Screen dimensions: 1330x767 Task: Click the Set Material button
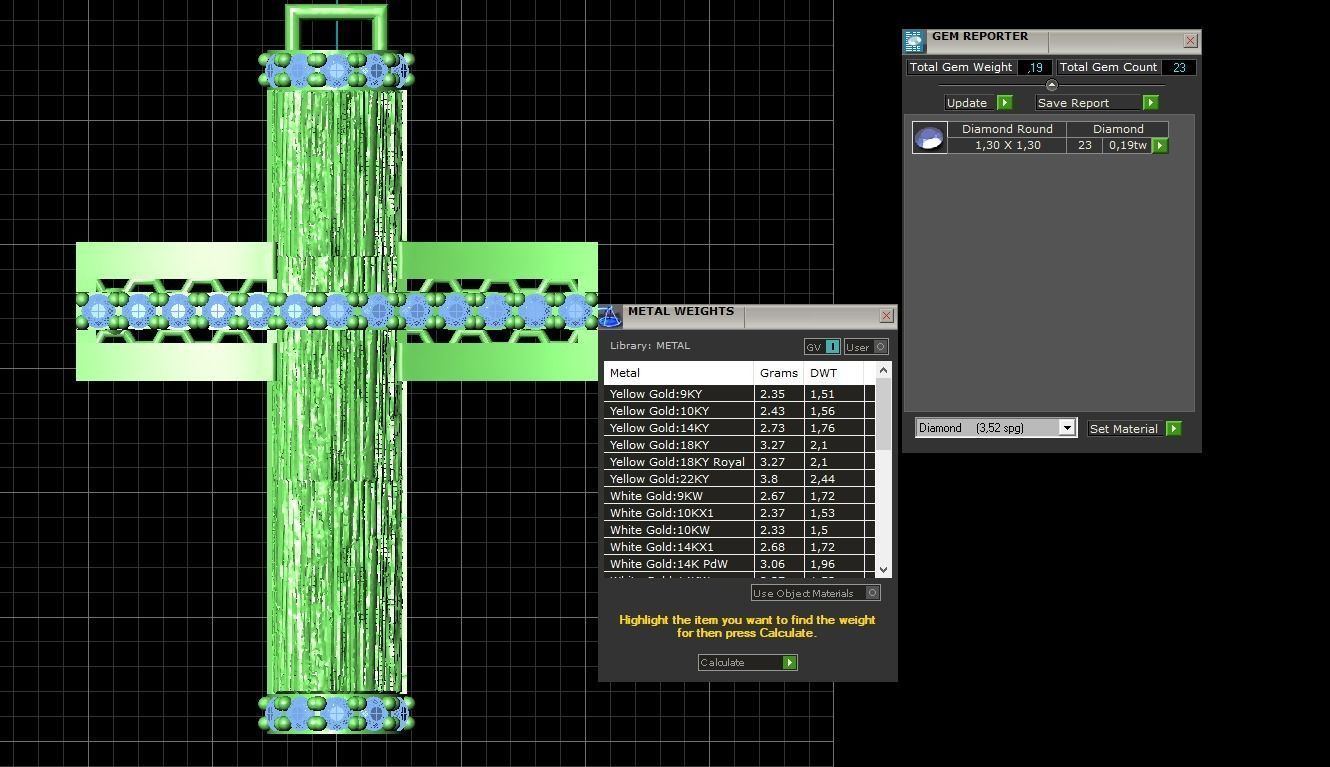(x=1135, y=429)
